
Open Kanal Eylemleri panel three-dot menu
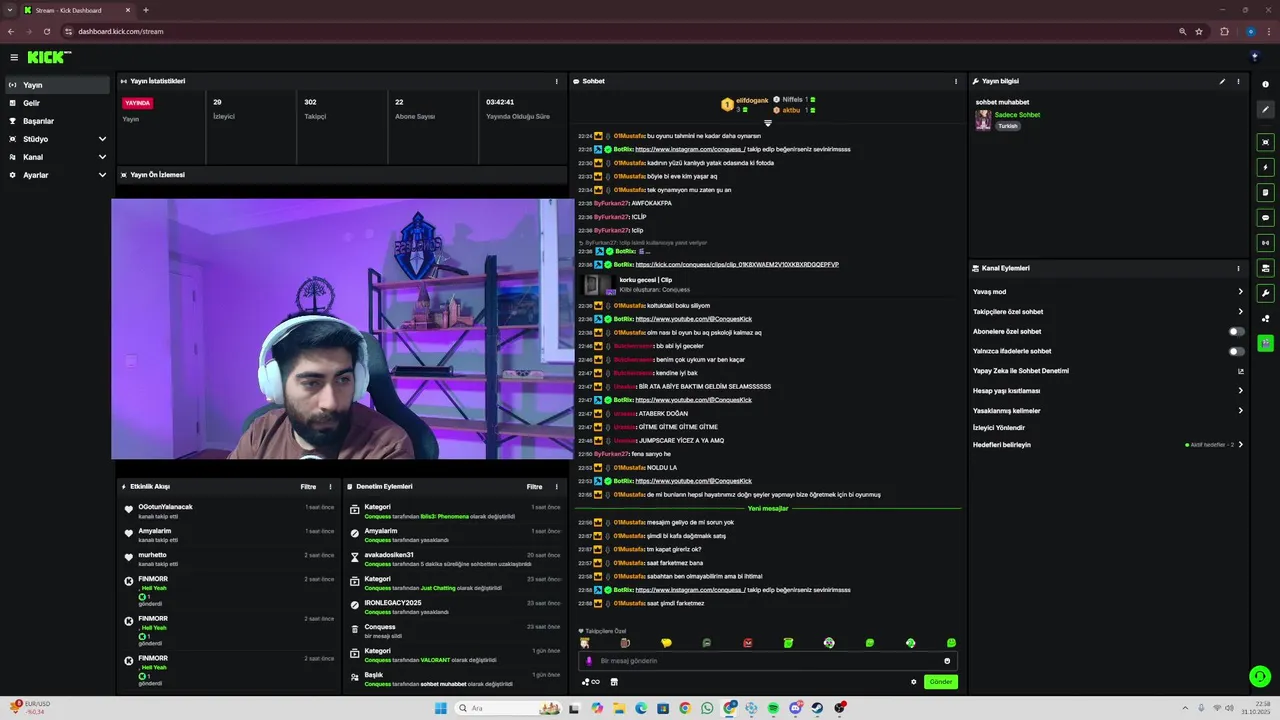click(1238, 268)
